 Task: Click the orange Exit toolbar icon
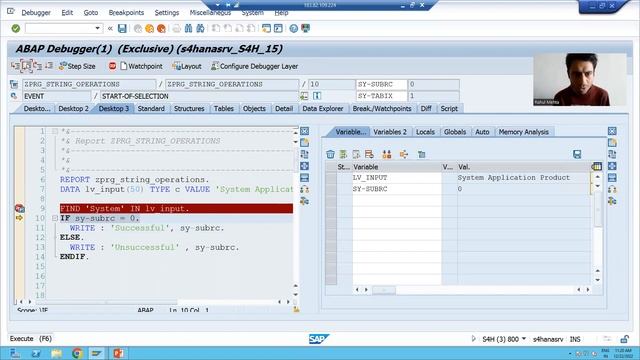tap(149, 29)
